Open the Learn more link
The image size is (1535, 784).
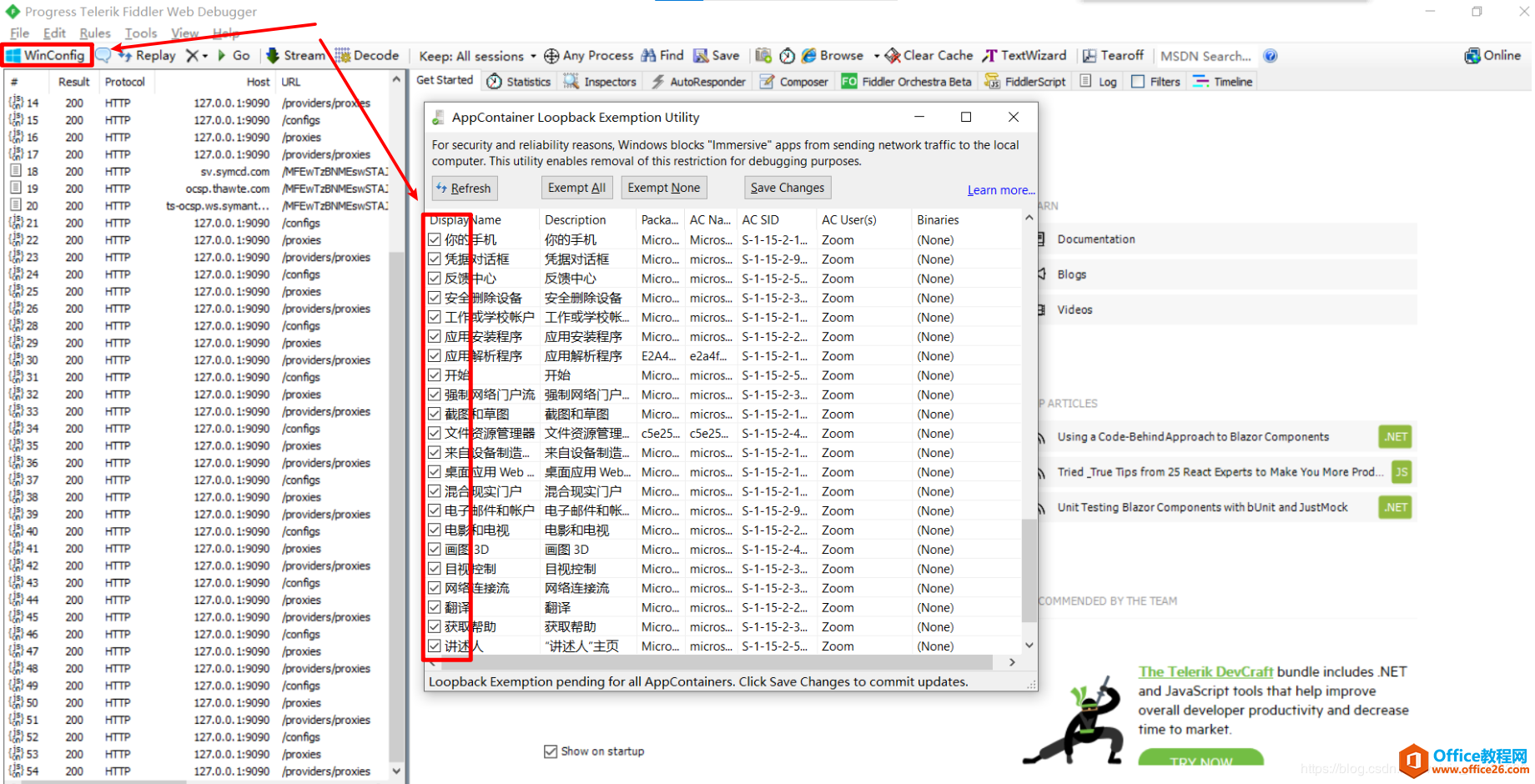(x=1001, y=190)
